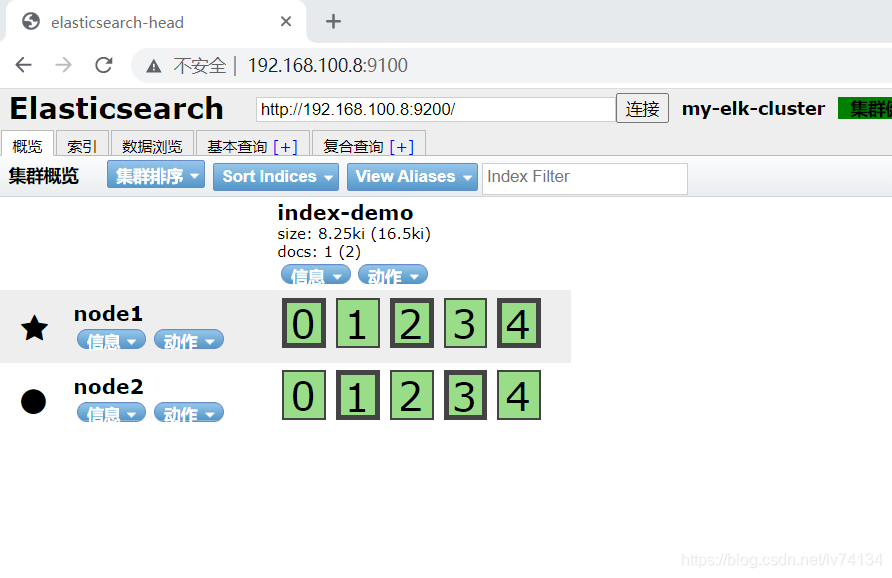Open node1 动作 actions dropdown

point(189,340)
